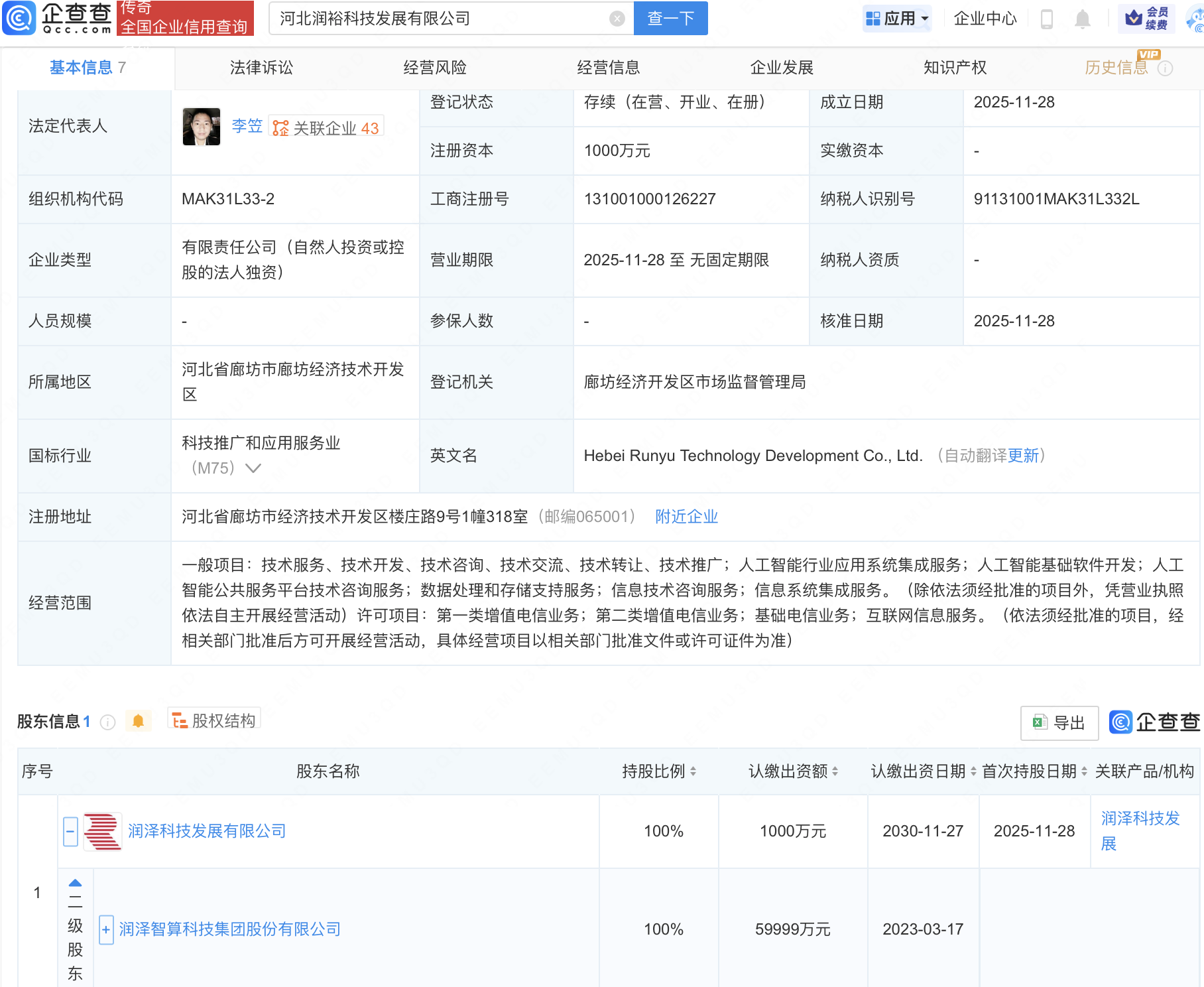Switch to the 知识产权 tab
Image resolution: width=1204 pixels, height=987 pixels.
pos(955,68)
